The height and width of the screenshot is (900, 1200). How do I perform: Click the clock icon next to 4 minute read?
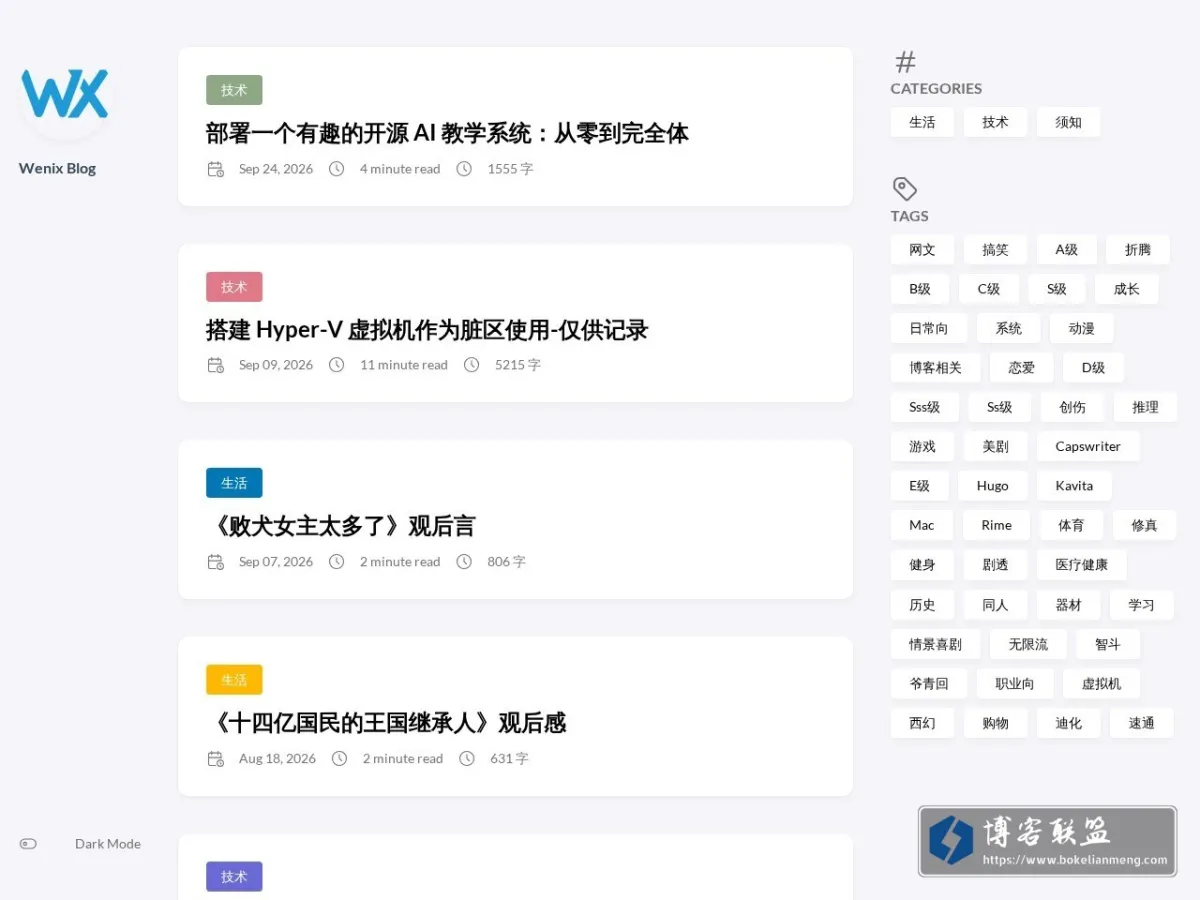click(x=337, y=169)
